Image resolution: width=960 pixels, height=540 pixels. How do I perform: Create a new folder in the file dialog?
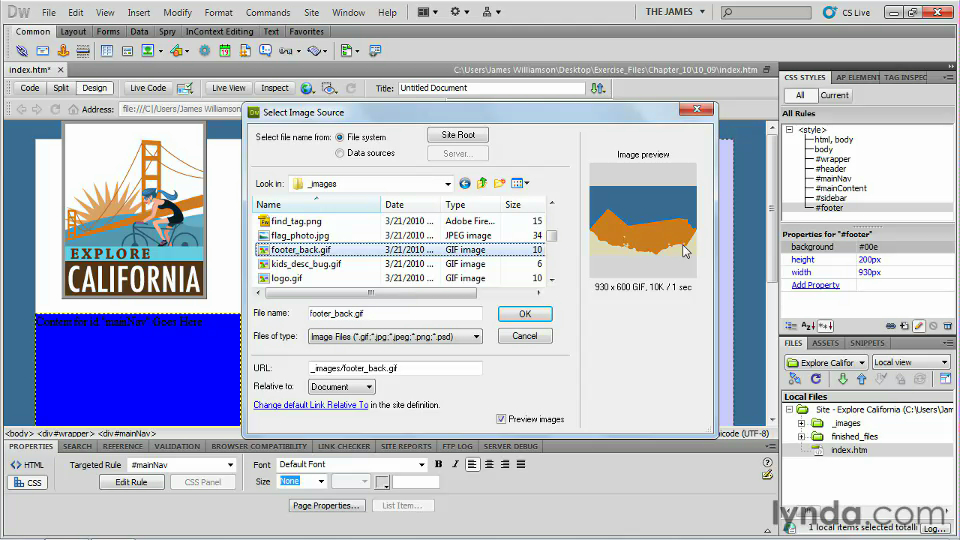coord(500,183)
